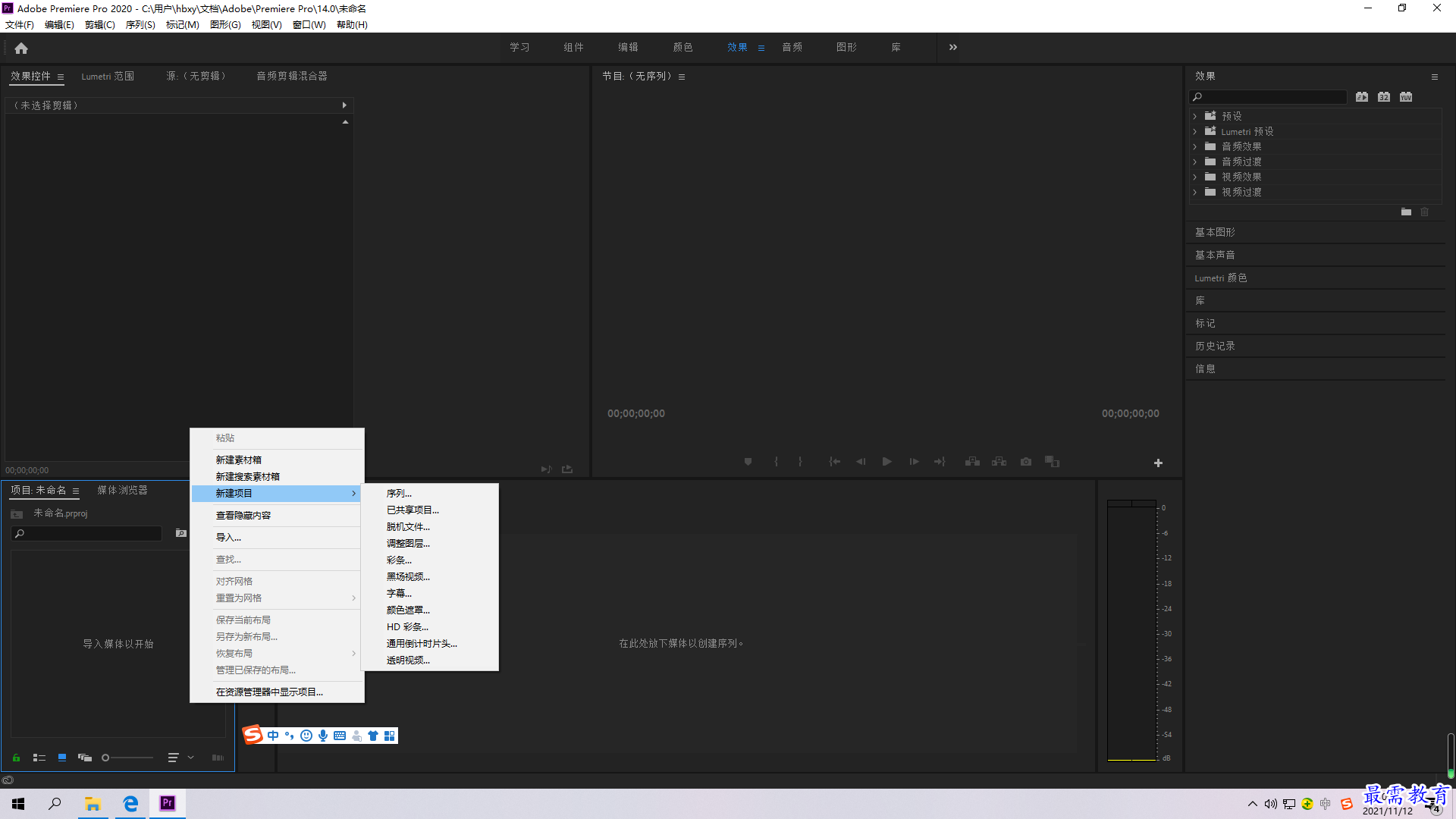The height and width of the screenshot is (819, 1456).
Task: Open Sort Icons menu in Project panel
Action: (x=180, y=758)
